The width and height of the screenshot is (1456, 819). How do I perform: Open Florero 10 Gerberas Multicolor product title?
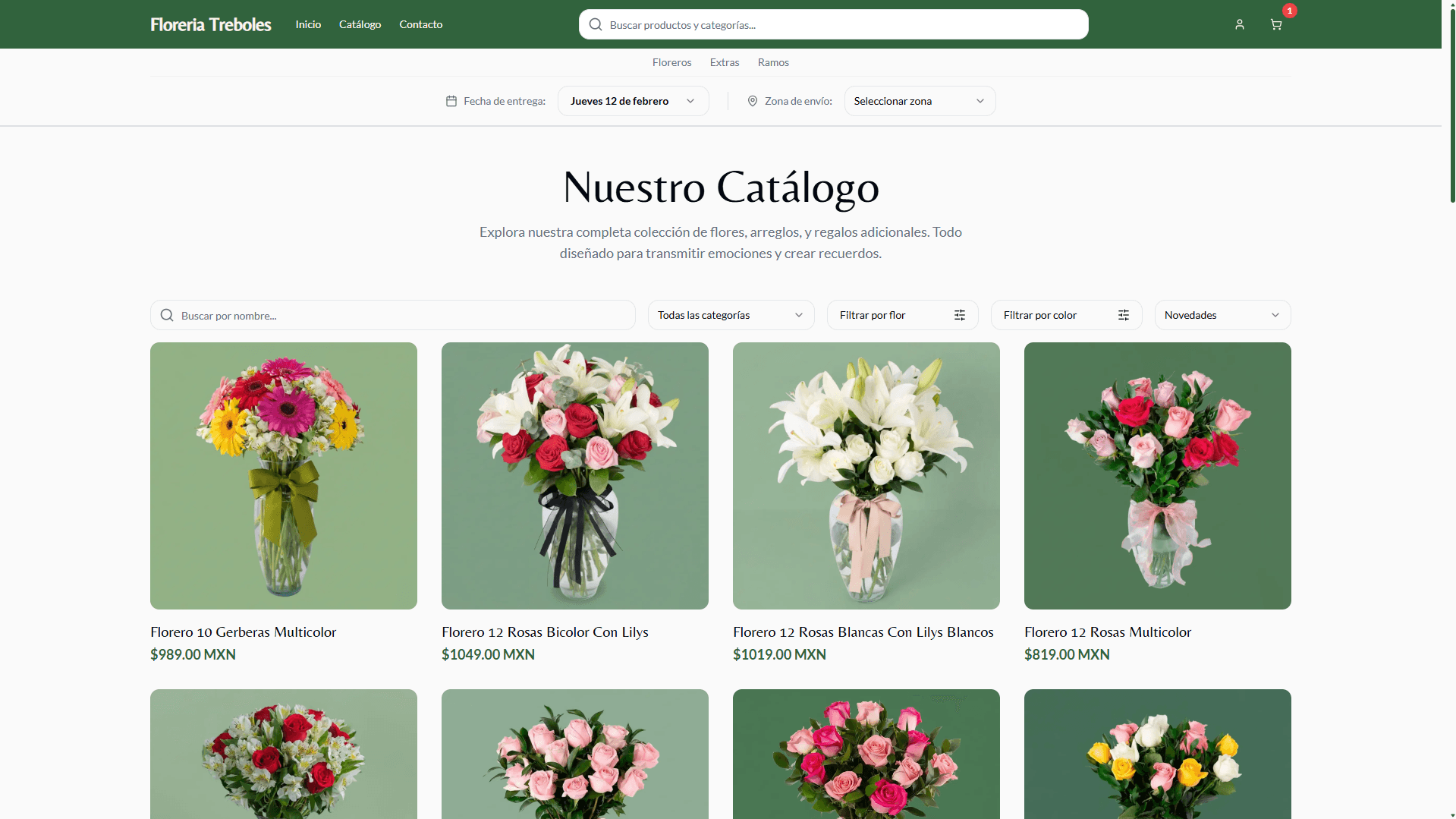coord(244,632)
